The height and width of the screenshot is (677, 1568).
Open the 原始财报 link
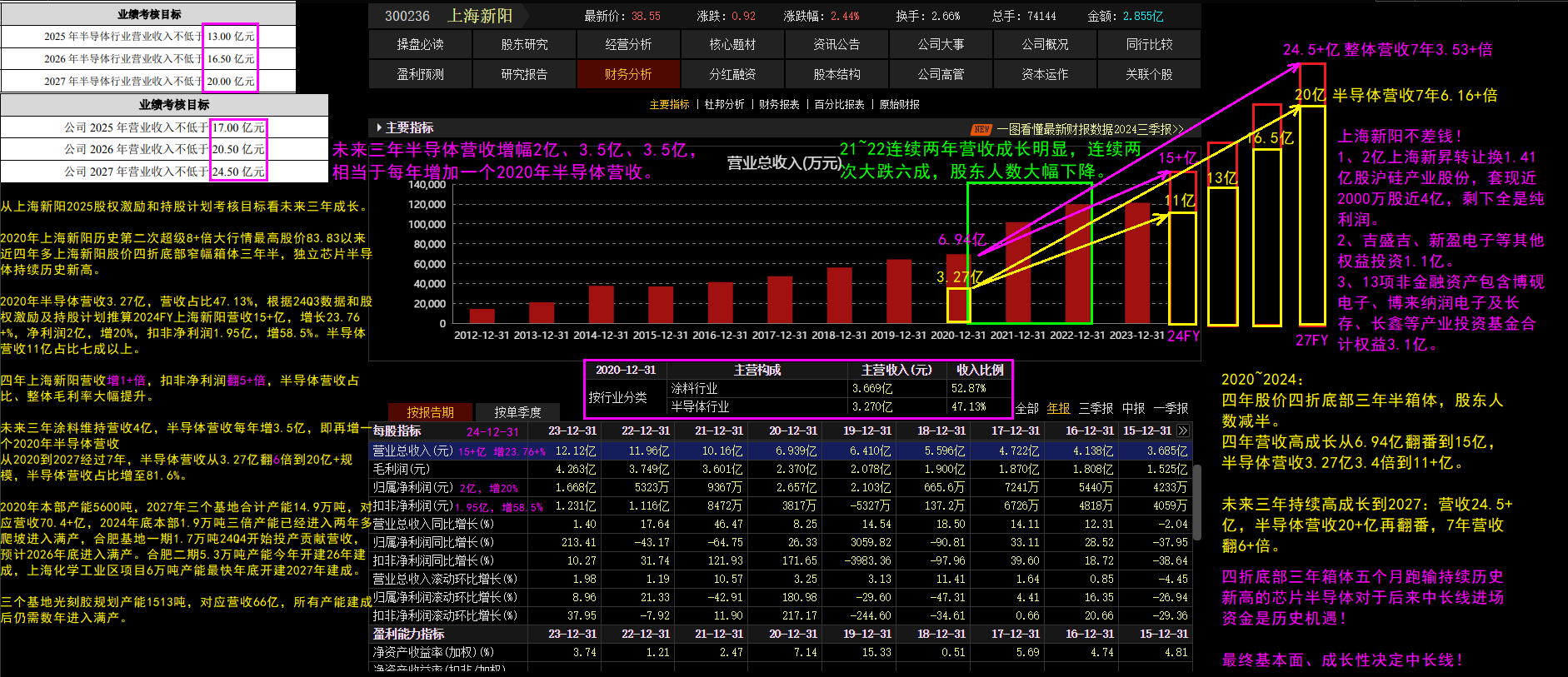[x=899, y=104]
